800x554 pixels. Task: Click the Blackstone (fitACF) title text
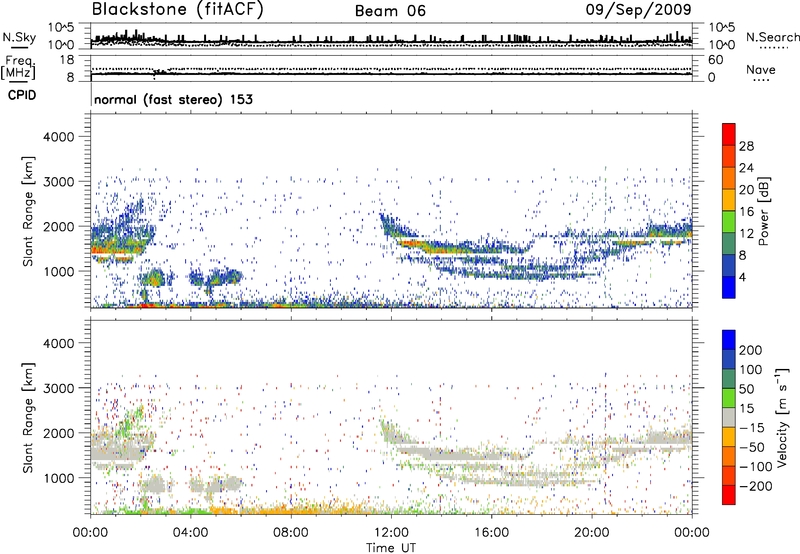[x=178, y=9]
